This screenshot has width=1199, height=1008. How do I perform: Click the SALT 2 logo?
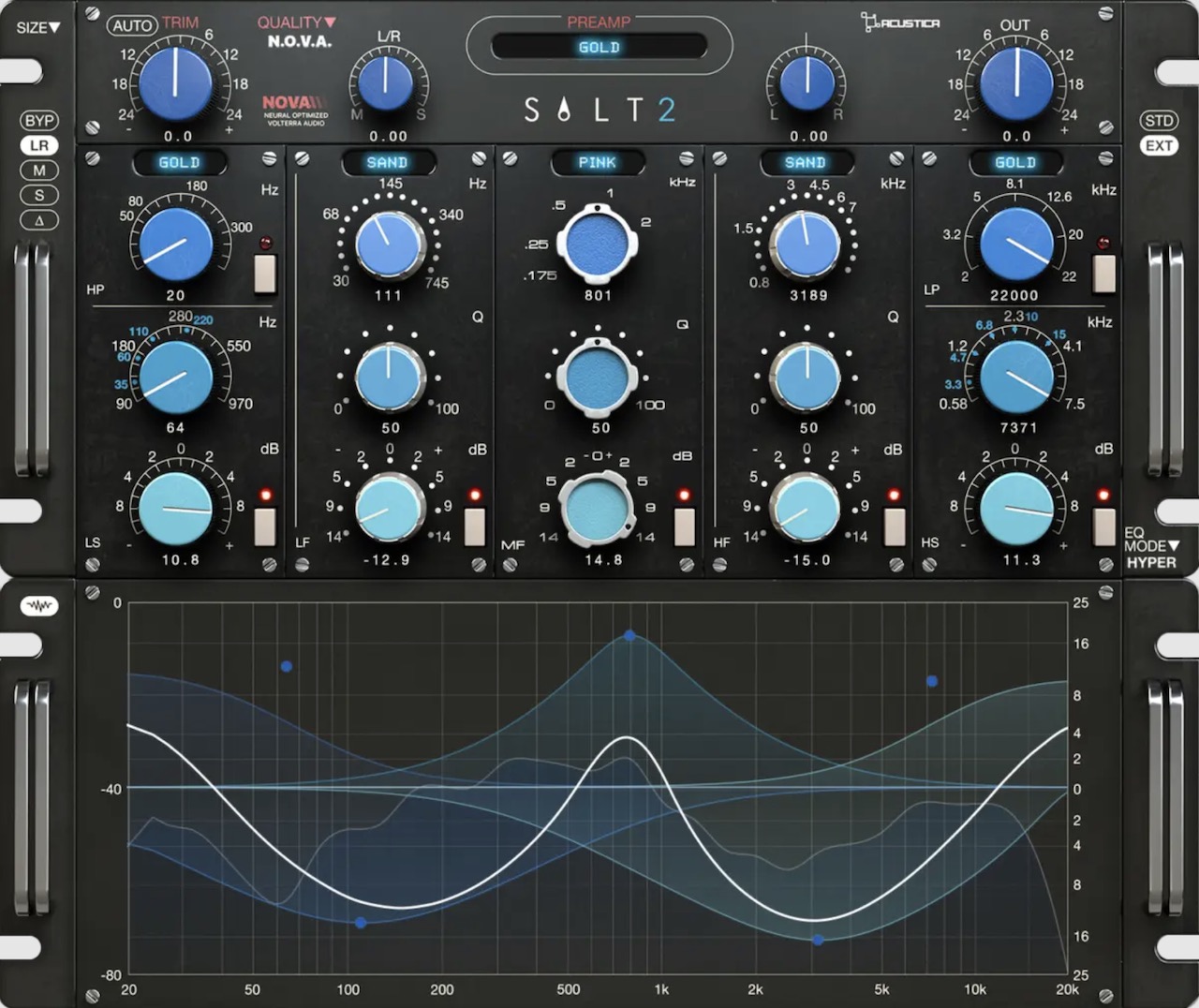[599, 110]
